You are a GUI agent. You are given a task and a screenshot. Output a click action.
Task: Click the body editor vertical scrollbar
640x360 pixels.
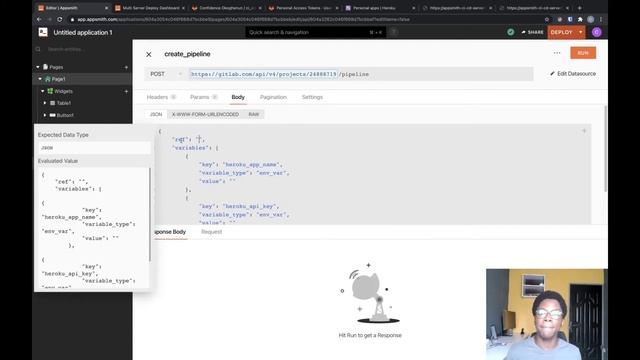605,149
